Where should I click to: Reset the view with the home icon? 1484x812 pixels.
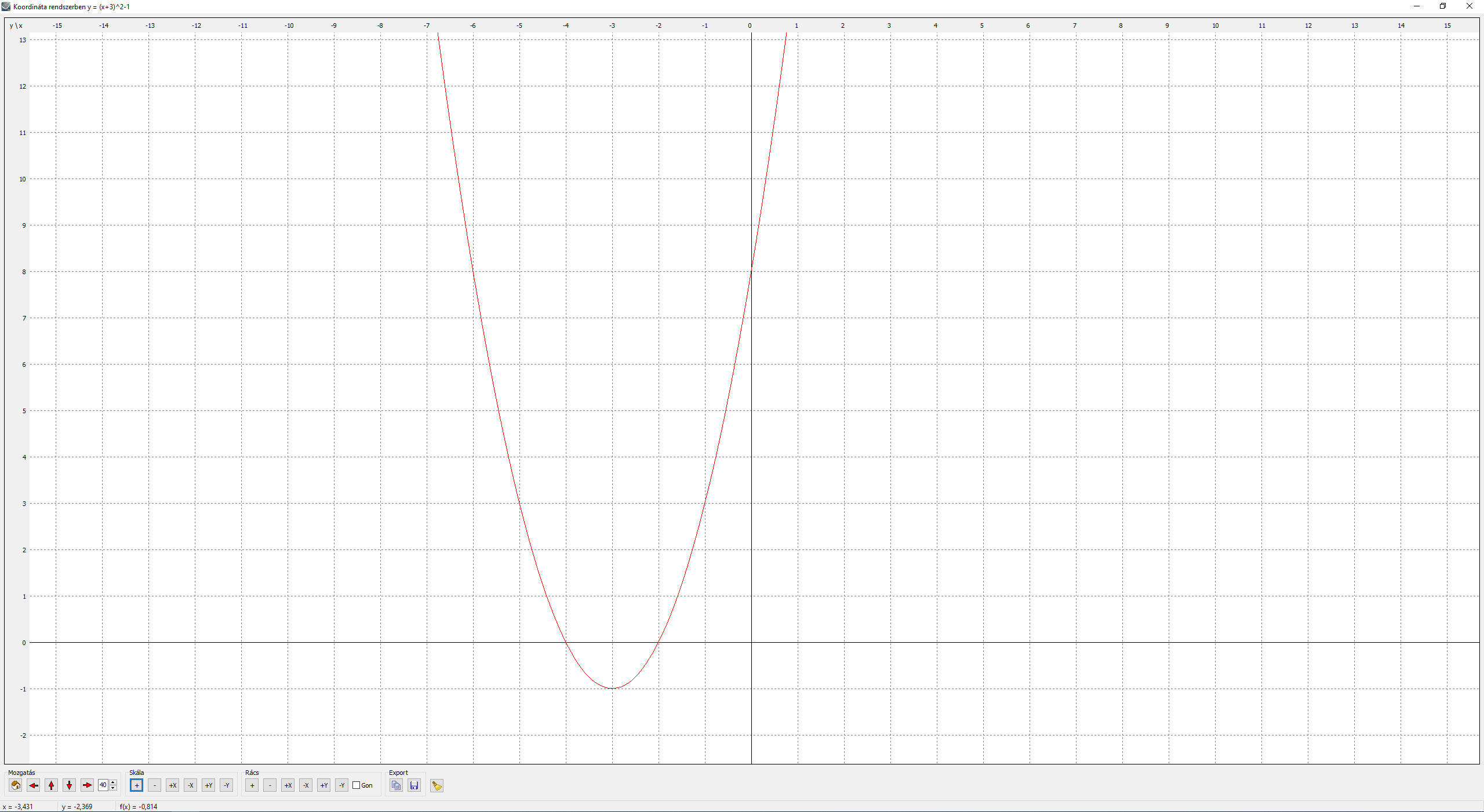pos(16,785)
